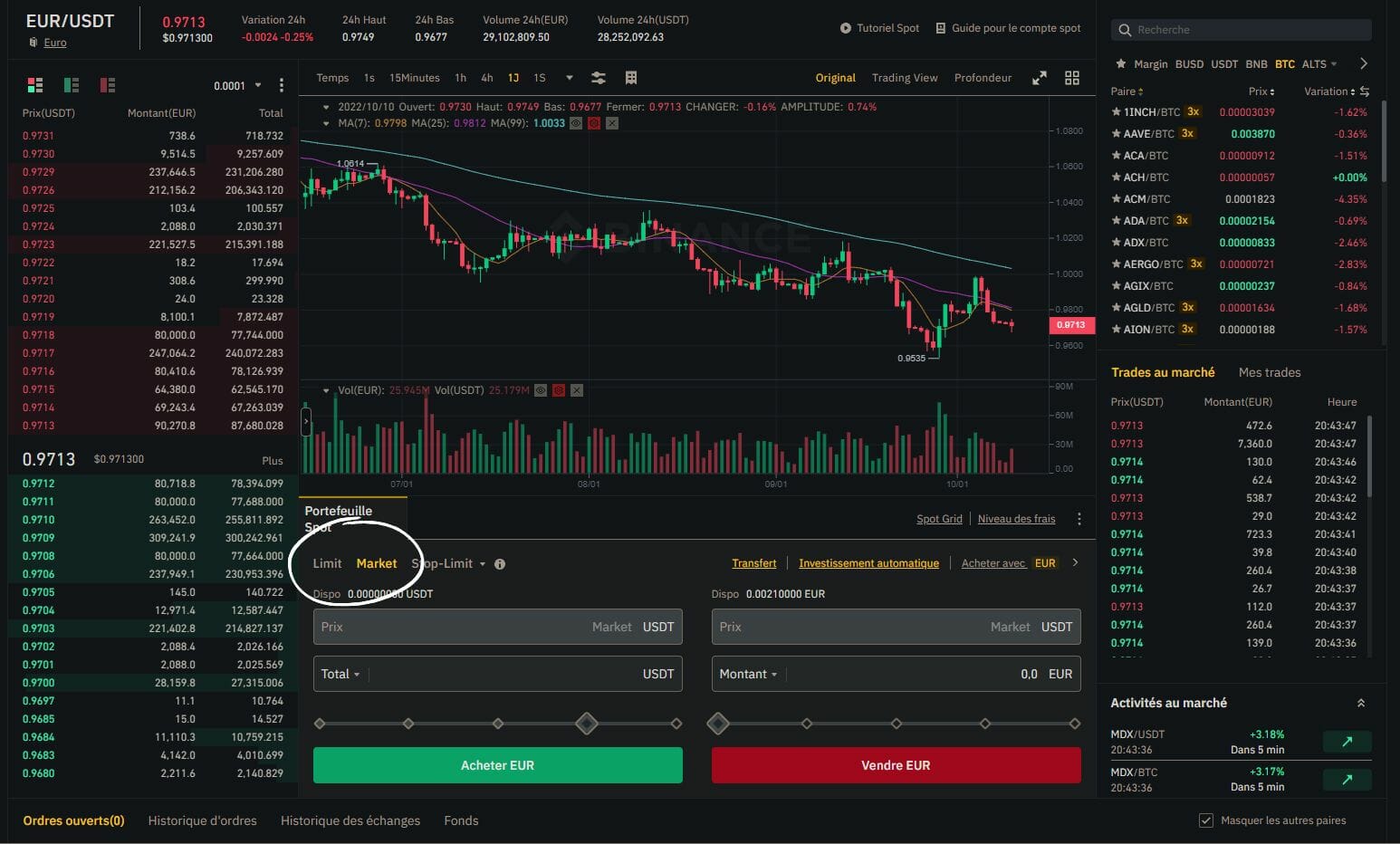Viewport: 1400px width, 844px height.
Task: Click arrow right of Acheter avec EUR
Action: (1075, 562)
